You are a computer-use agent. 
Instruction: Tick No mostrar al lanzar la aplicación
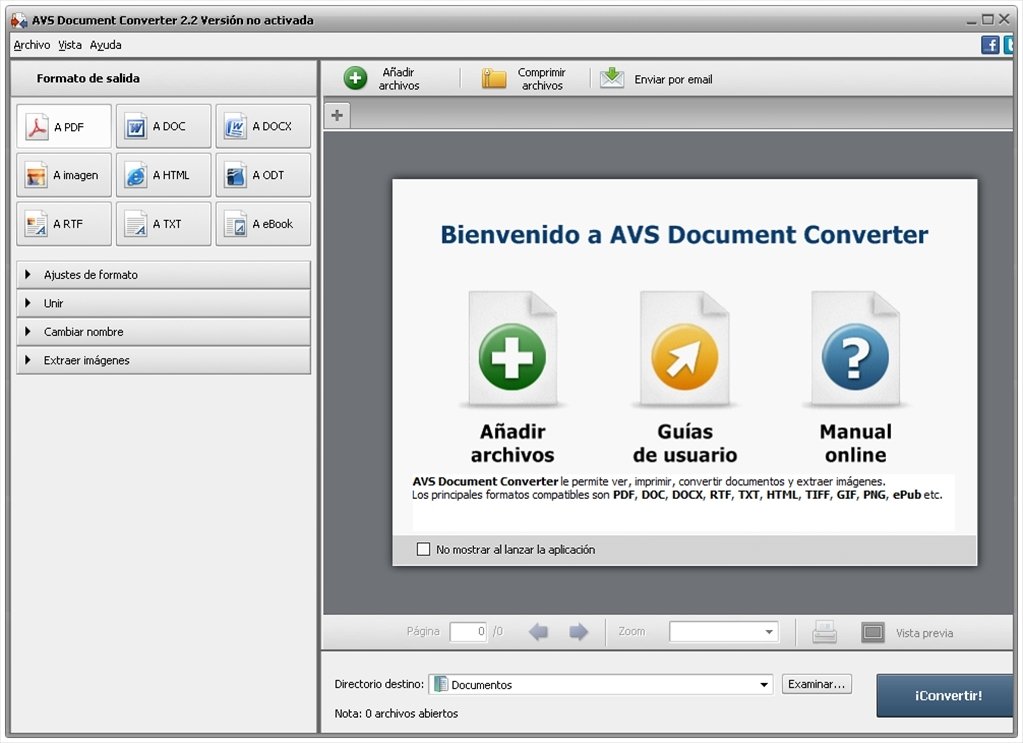point(423,549)
